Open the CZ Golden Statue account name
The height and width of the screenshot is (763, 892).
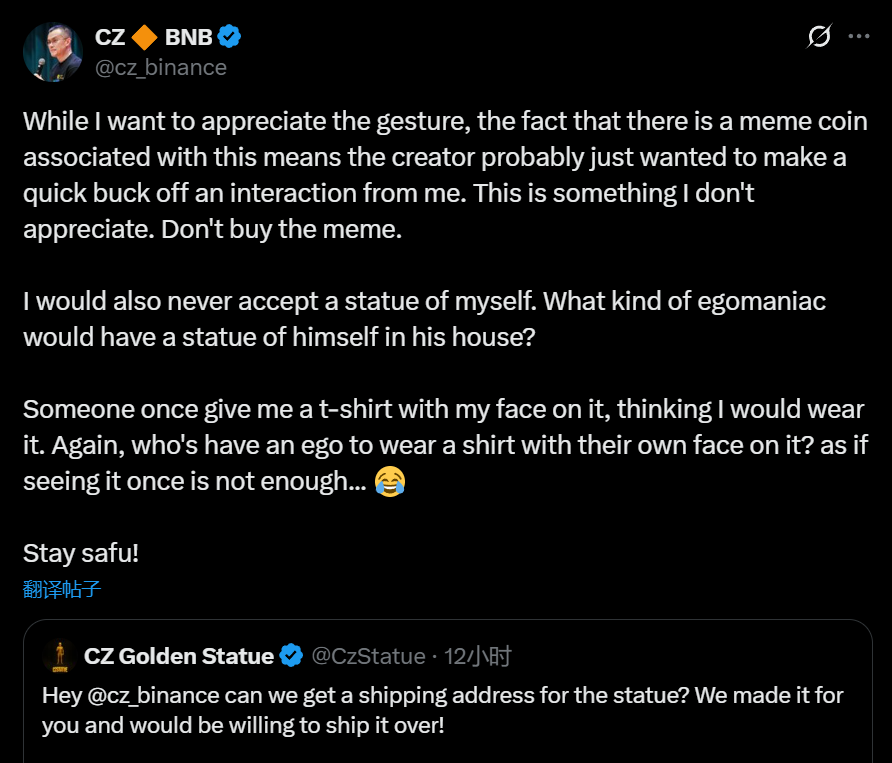[x=179, y=656]
